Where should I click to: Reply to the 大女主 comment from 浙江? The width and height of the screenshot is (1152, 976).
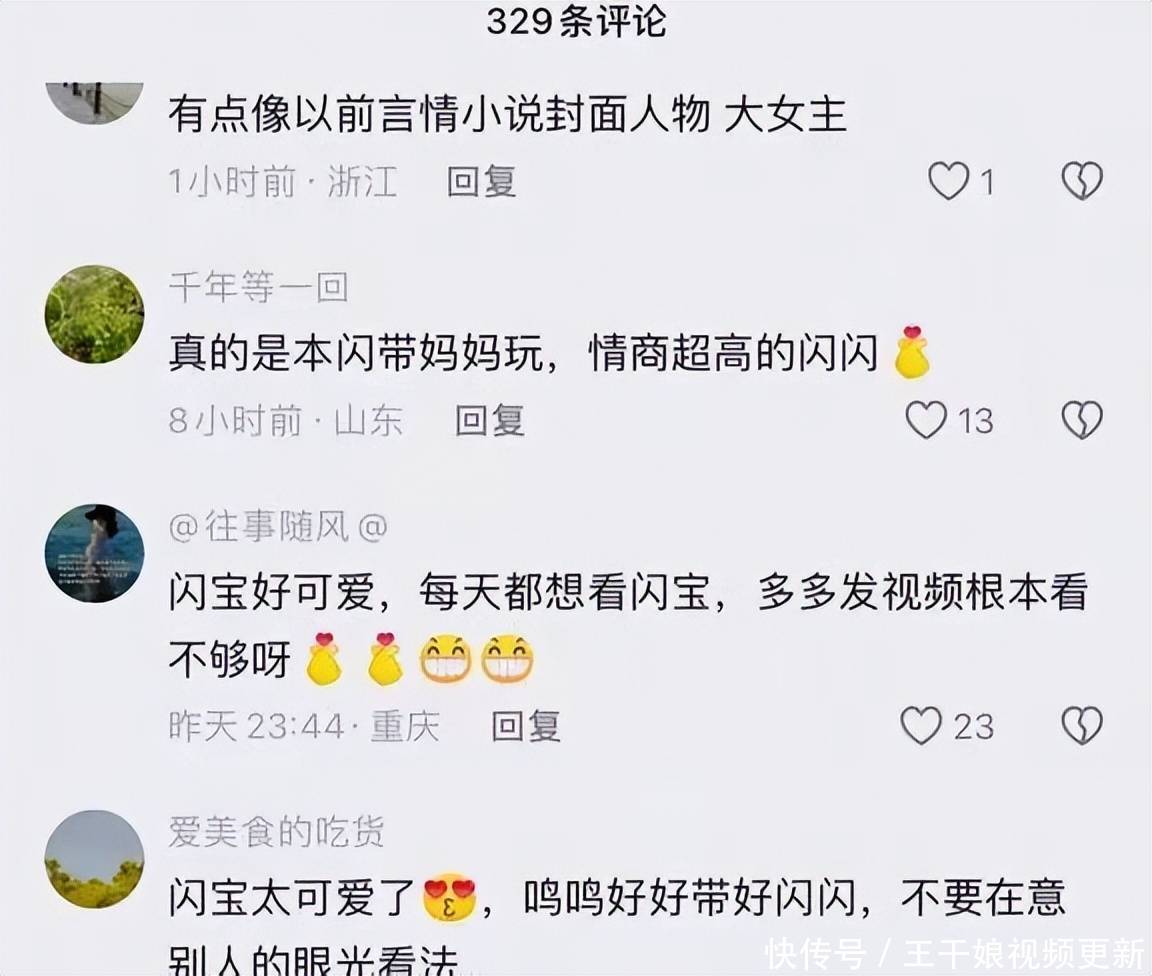482,181
